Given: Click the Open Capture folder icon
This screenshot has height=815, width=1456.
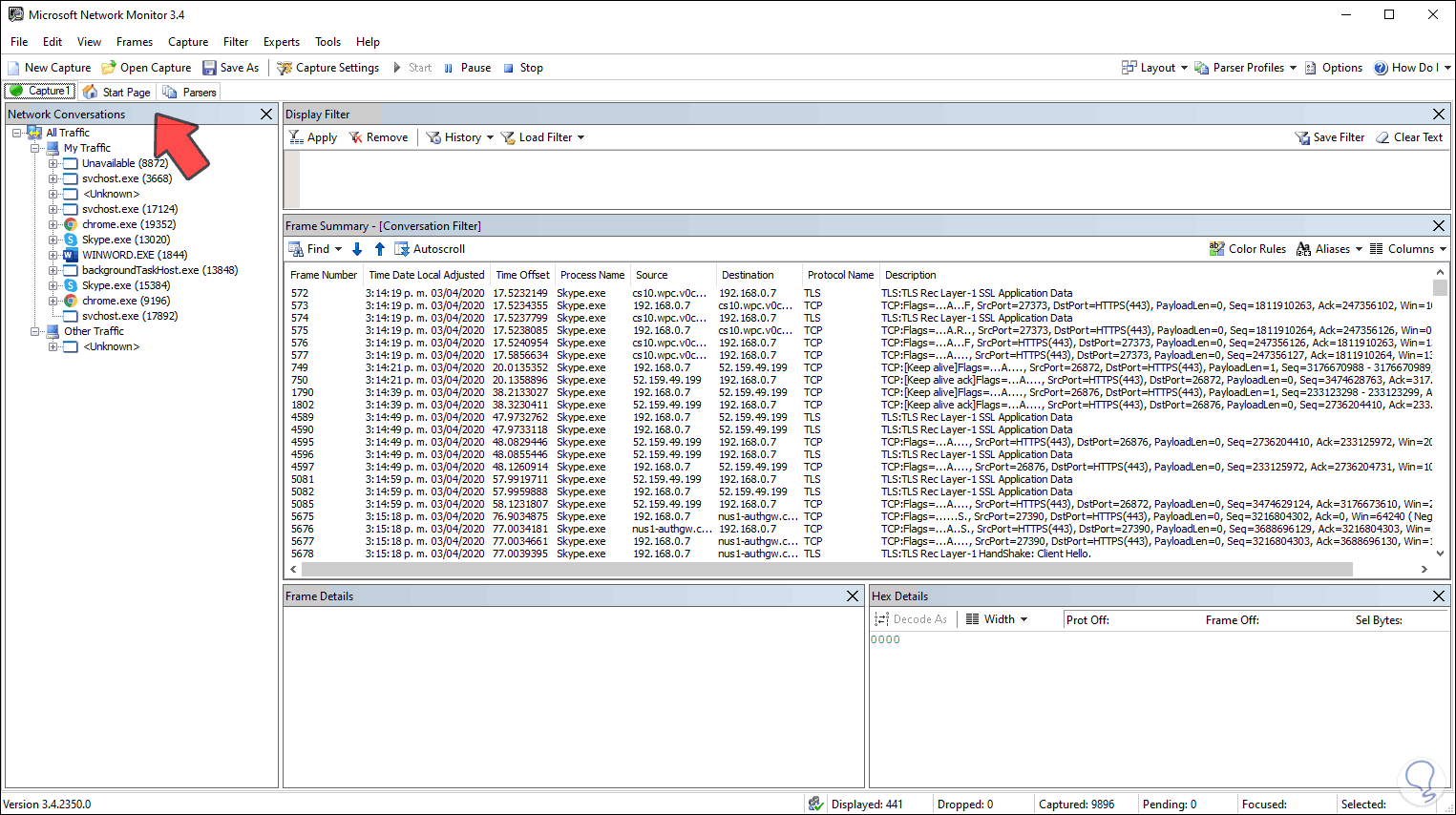Looking at the screenshot, I should point(109,68).
